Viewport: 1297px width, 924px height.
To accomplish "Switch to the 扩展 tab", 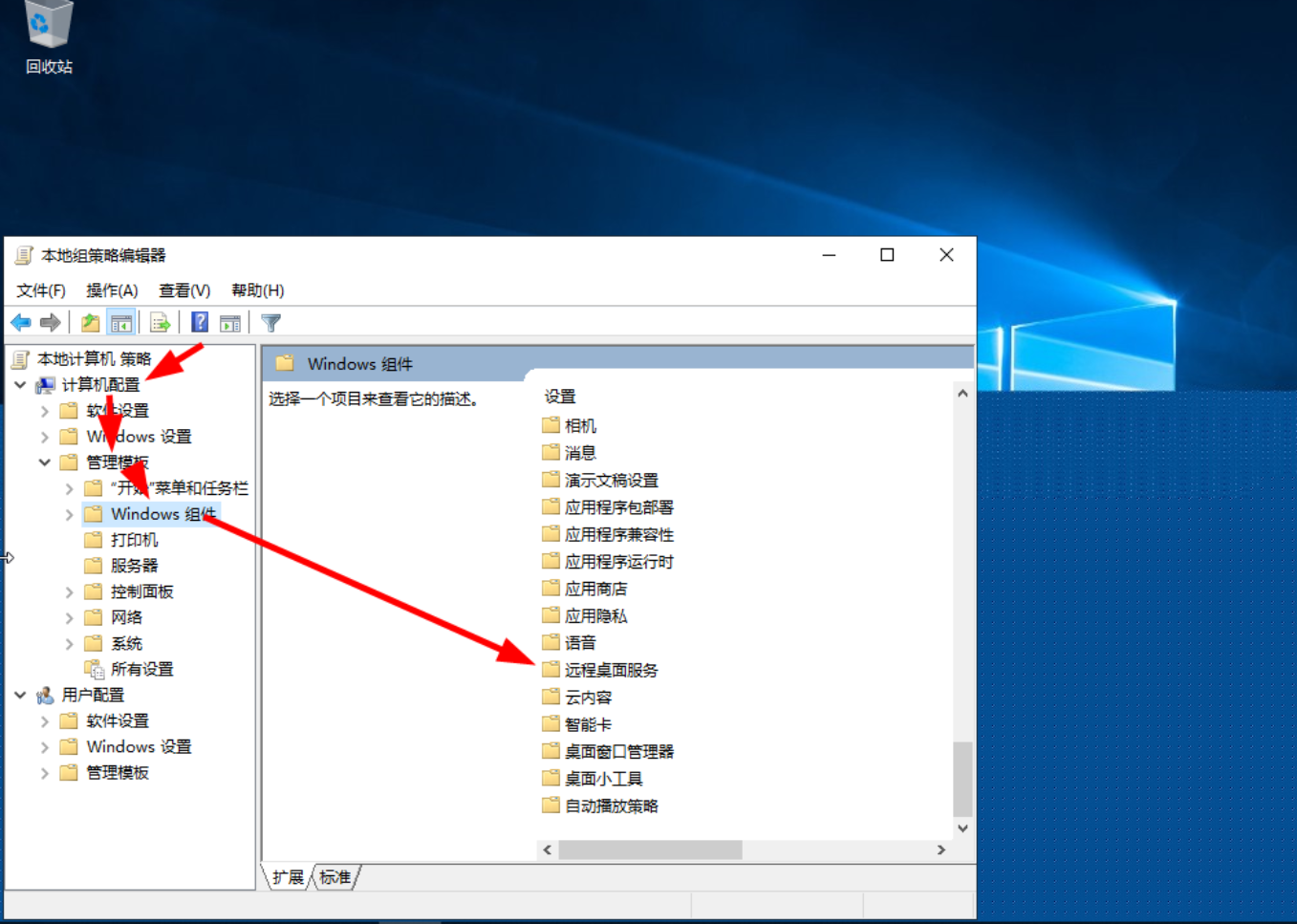I will 288,877.
